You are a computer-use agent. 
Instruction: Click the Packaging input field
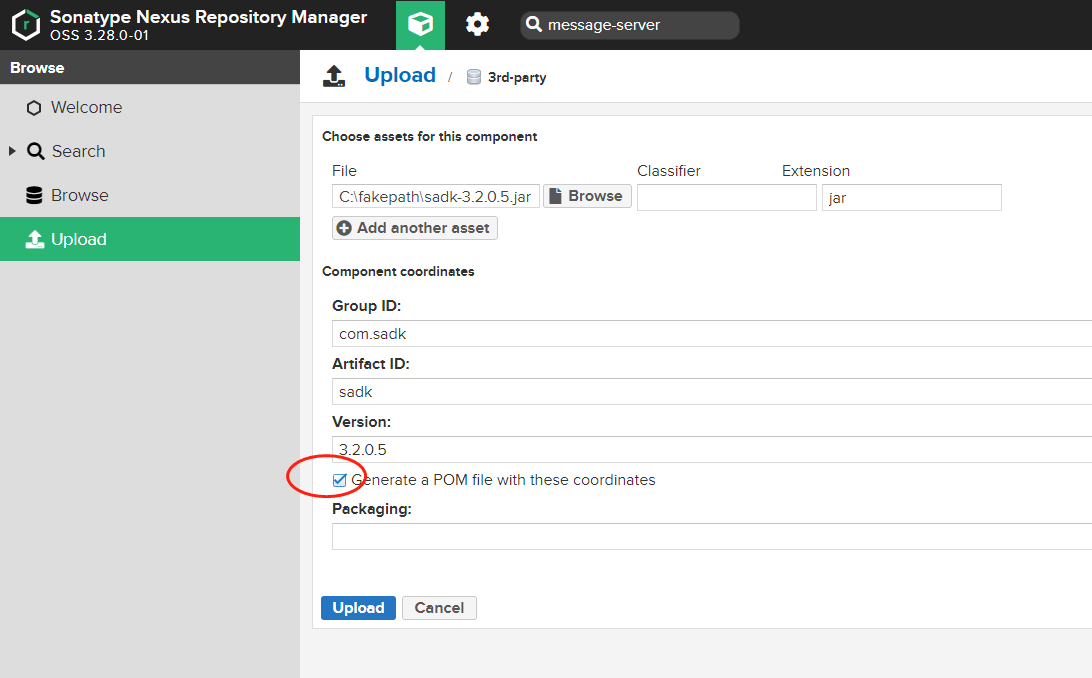point(710,537)
